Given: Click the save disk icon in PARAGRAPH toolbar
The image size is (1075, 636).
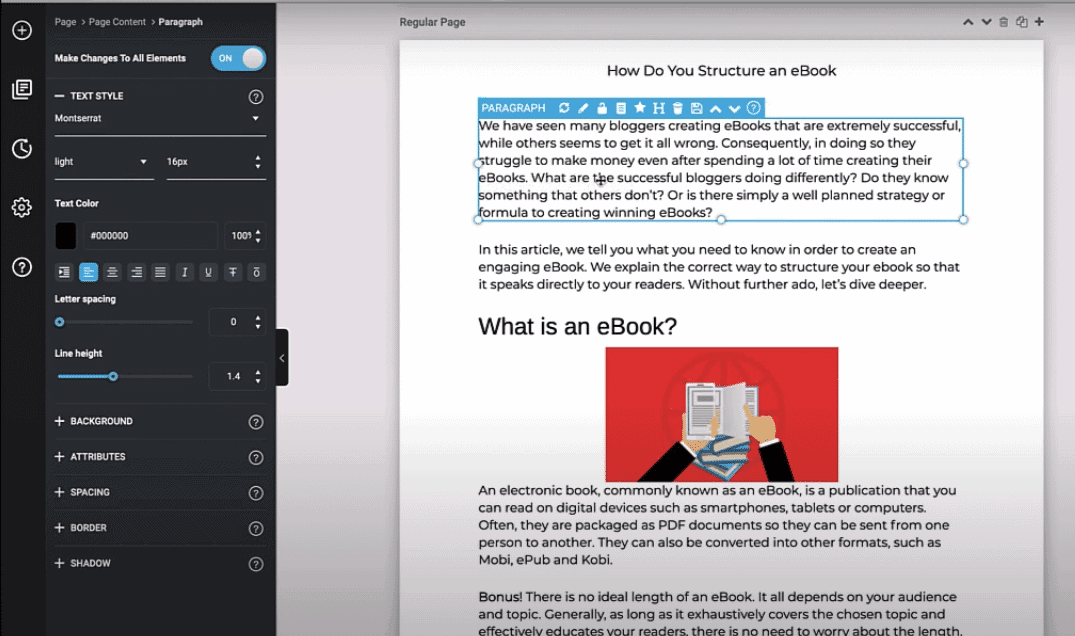Looking at the screenshot, I should point(697,108).
